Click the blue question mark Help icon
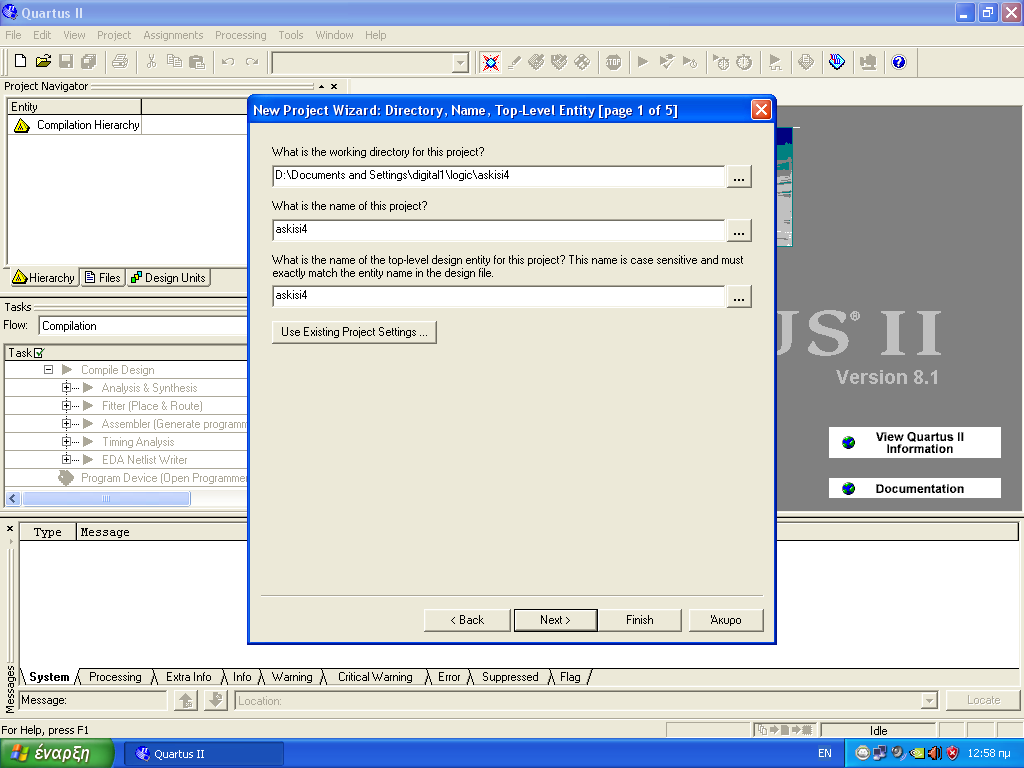Image resolution: width=1024 pixels, height=768 pixels. [x=899, y=62]
